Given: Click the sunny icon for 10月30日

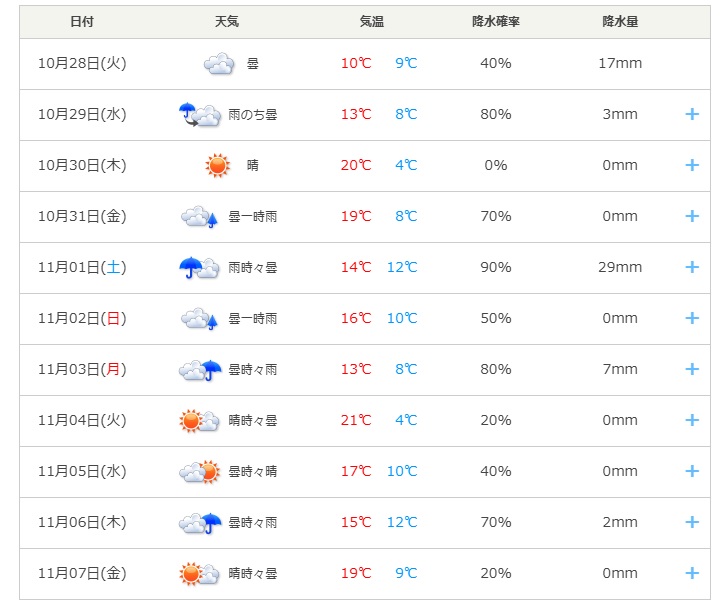Looking at the screenshot, I should [x=218, y=166].
